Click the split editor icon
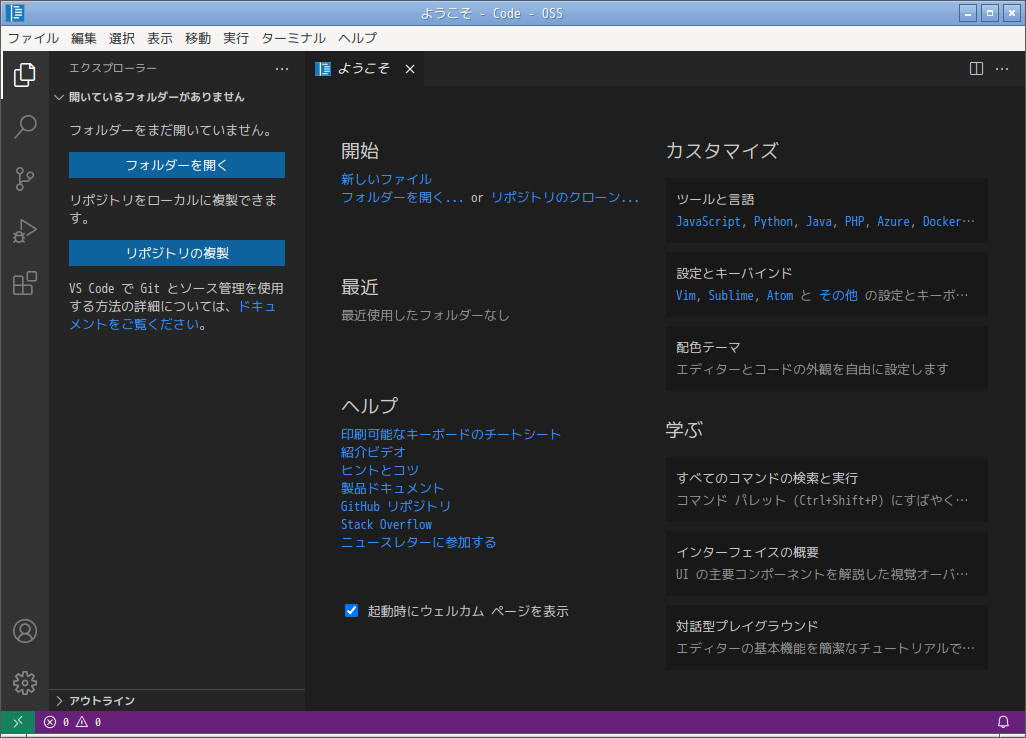The height and width of the screenshot is (738, 1026). (976, 69)
